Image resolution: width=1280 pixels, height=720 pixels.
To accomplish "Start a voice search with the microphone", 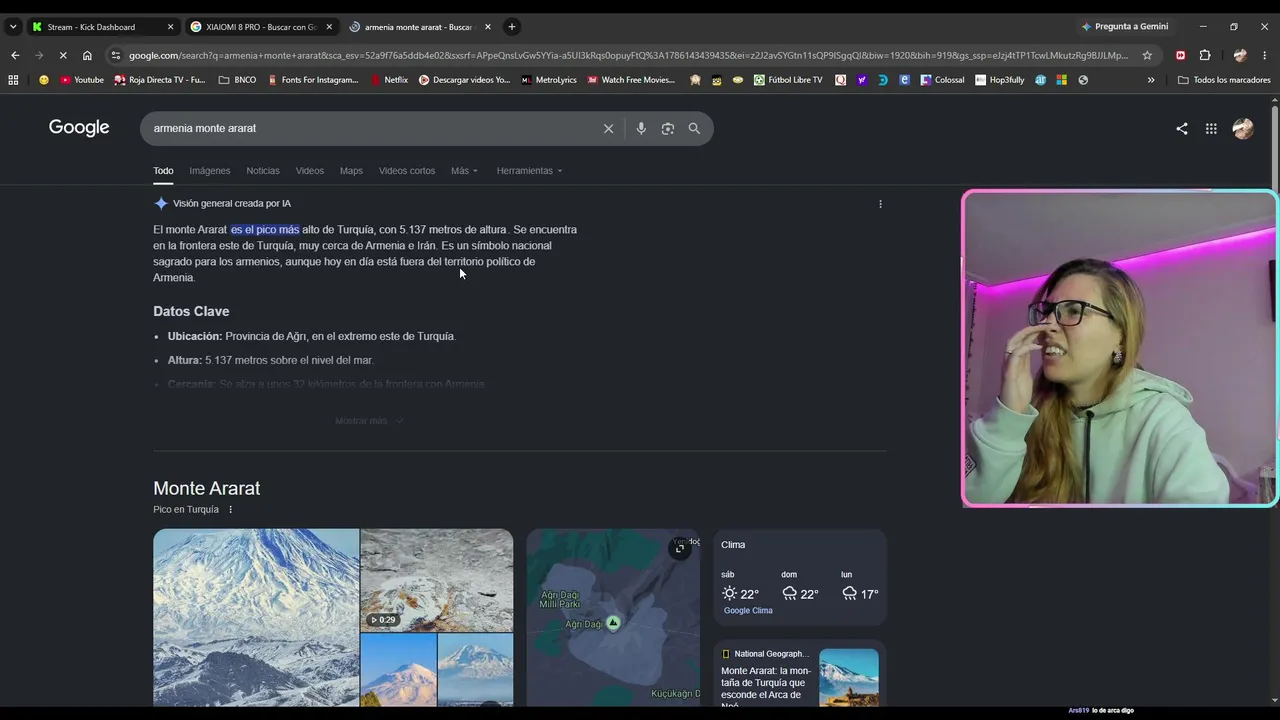I will pyautogui.click(x=641, y=128).
